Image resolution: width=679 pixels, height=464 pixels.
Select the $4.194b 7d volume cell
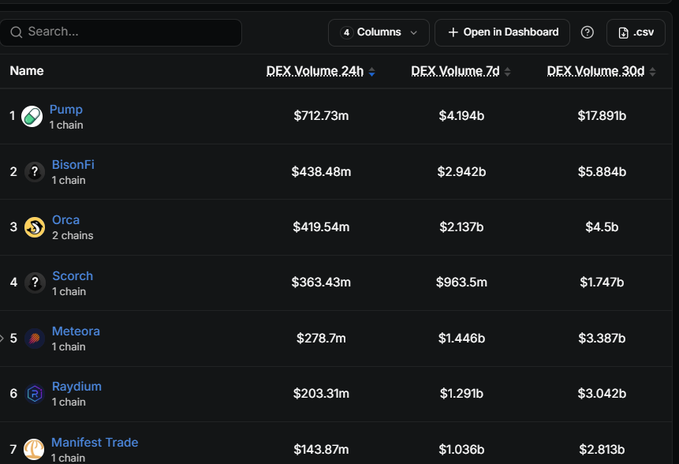(462, 116)
